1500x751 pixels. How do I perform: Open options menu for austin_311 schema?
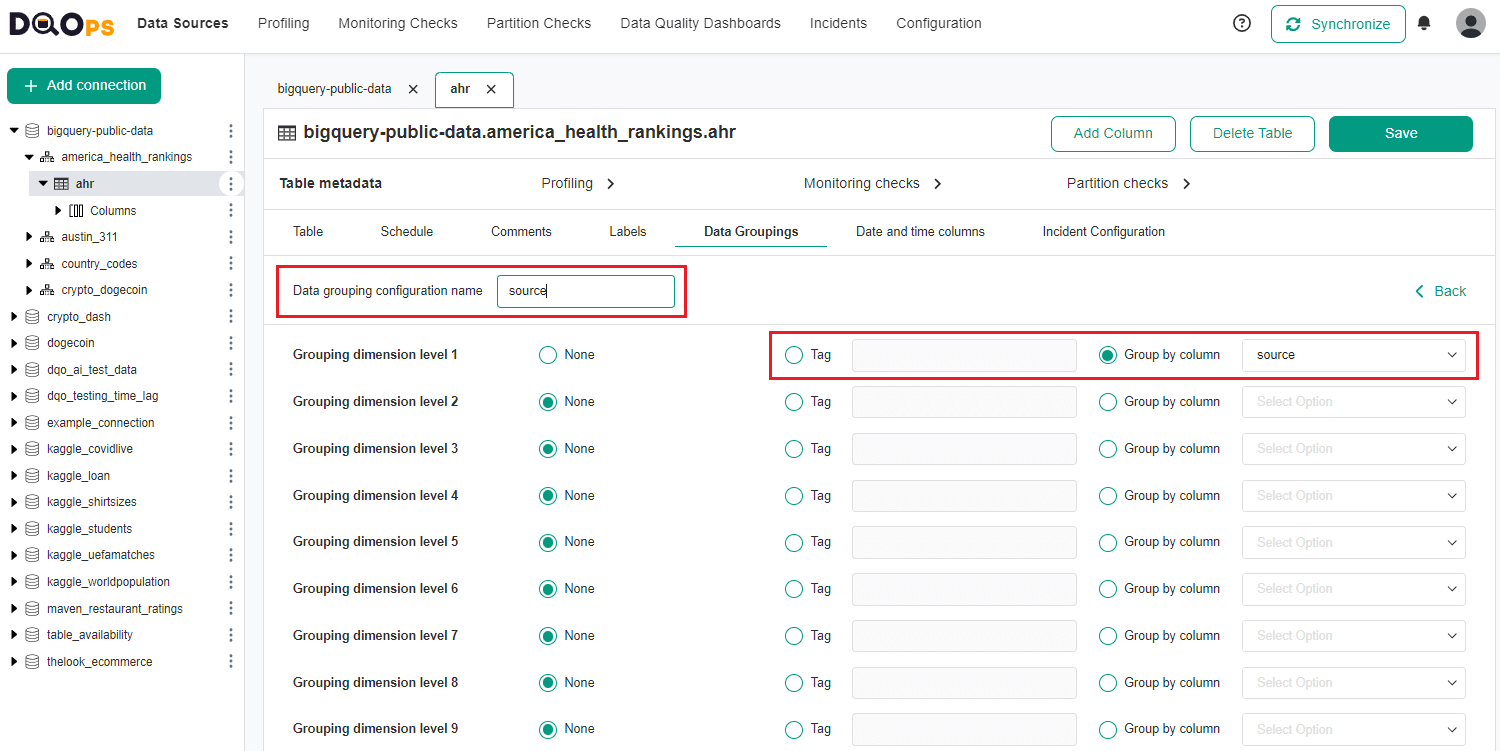click(x=231, y=237)
